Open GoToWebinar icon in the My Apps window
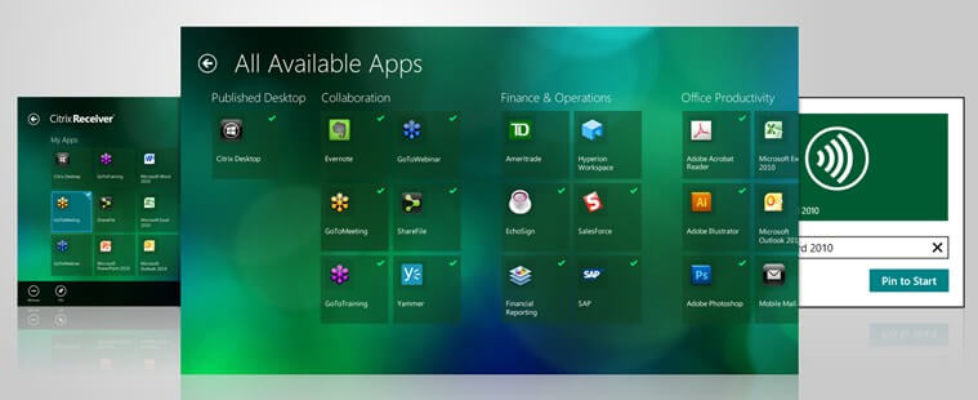The width and height of the screenshot is (978, 400). click(x=62, y=246)
